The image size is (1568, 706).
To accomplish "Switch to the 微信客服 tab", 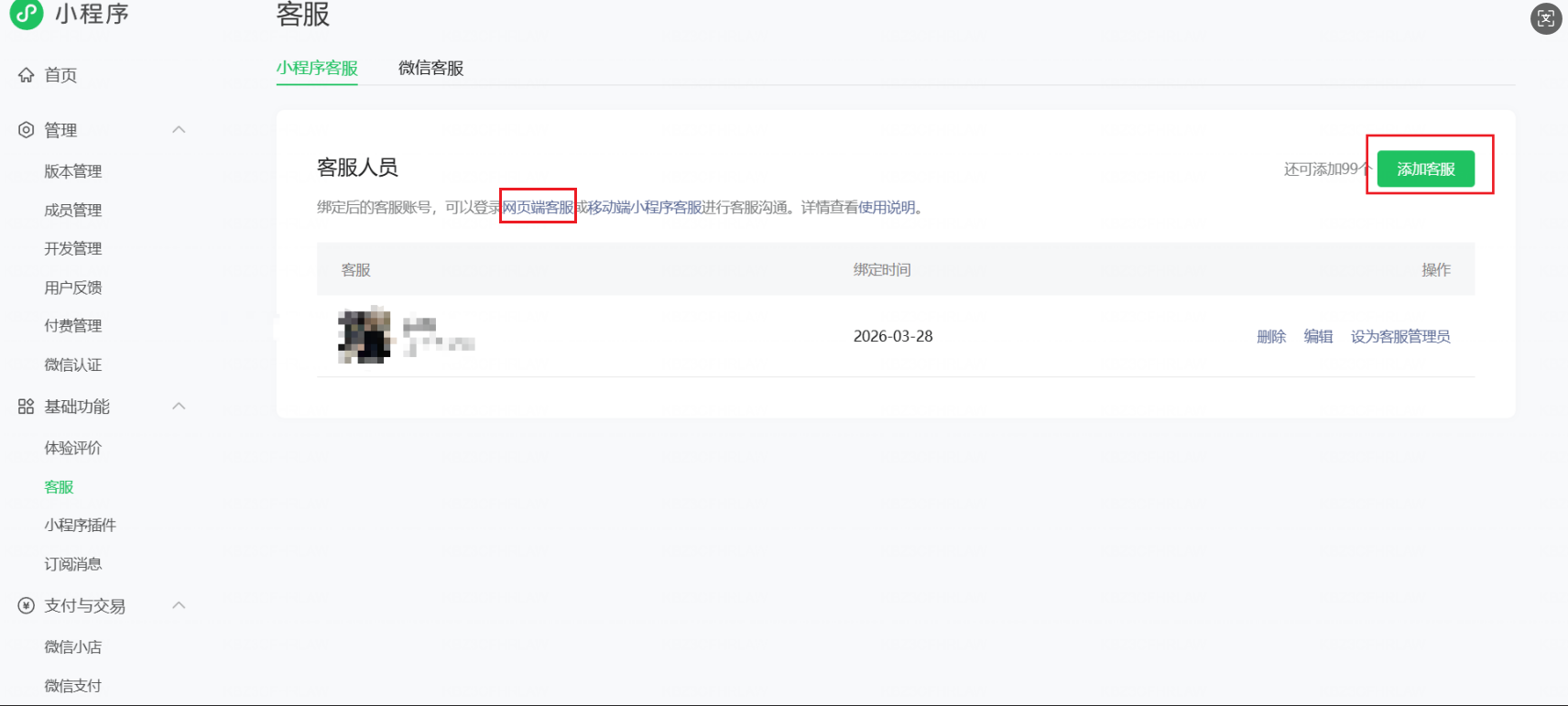I will [431, 69].
